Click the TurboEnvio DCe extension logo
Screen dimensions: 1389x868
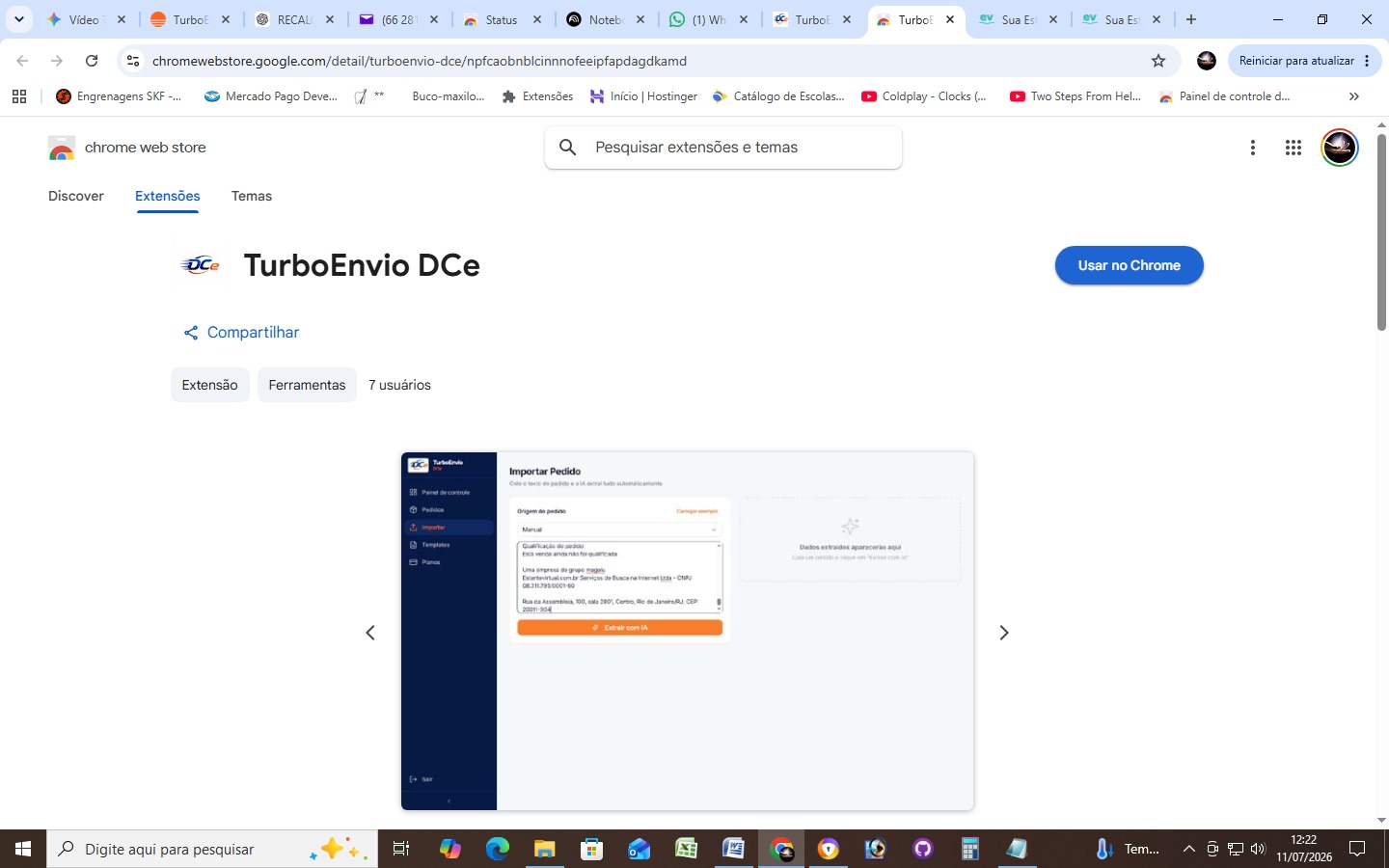[x=201, y=265]
